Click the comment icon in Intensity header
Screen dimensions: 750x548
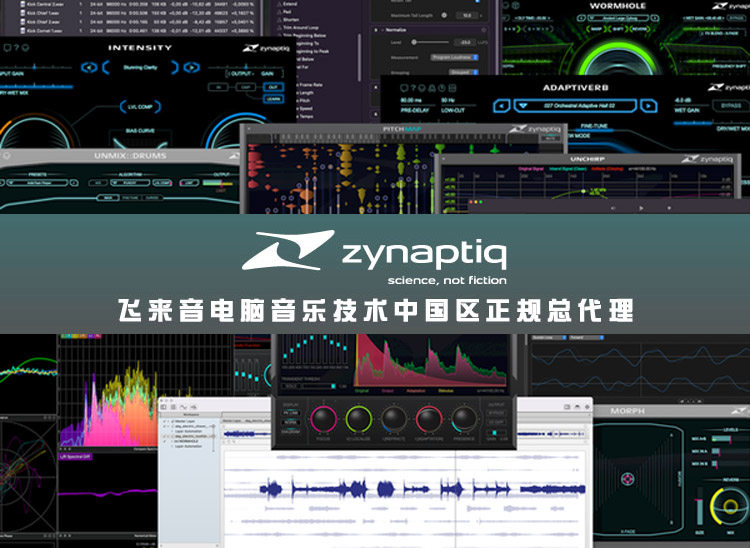tap(7, 48)
